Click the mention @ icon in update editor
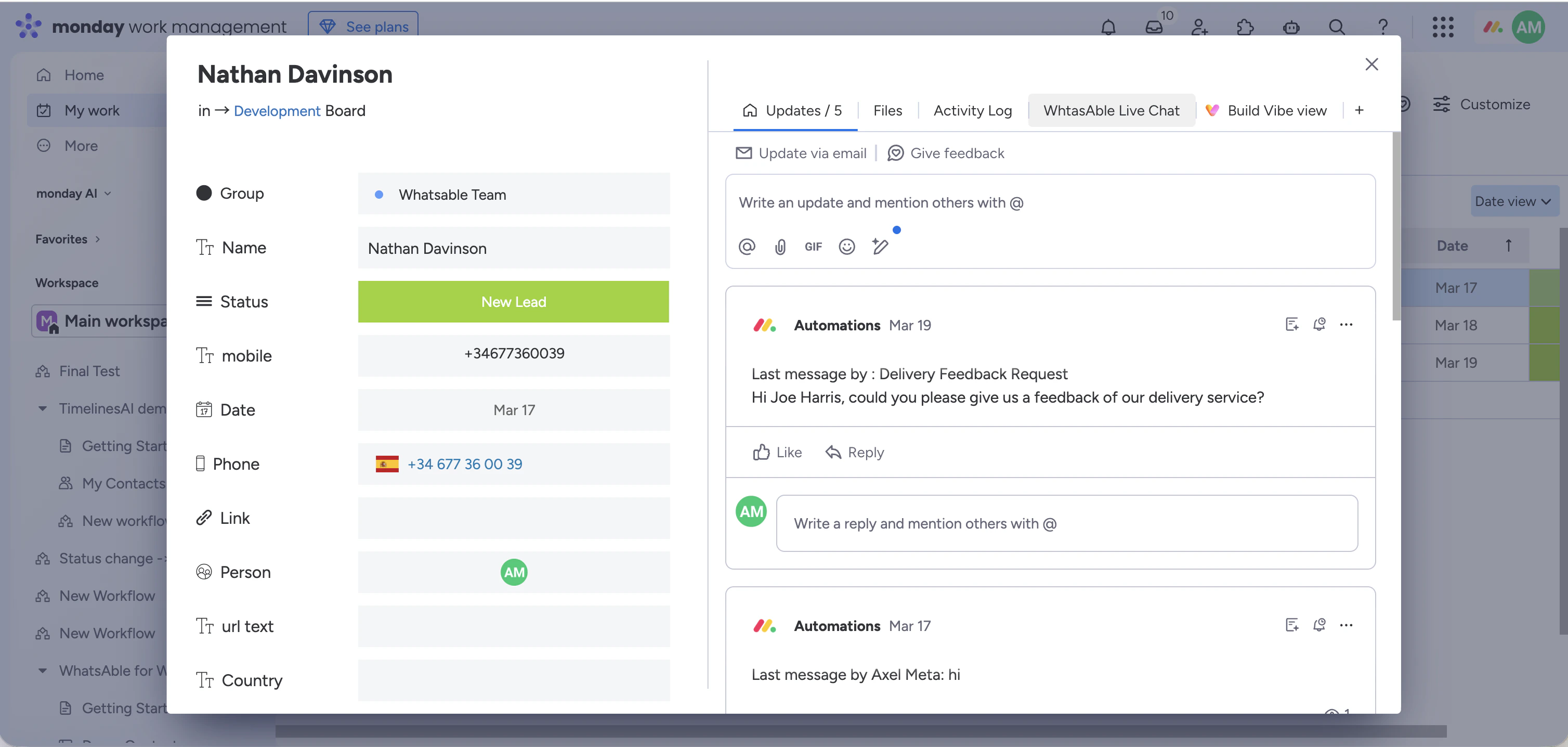This screenshot has width=1568, height=747. click(x=747, y=247)
